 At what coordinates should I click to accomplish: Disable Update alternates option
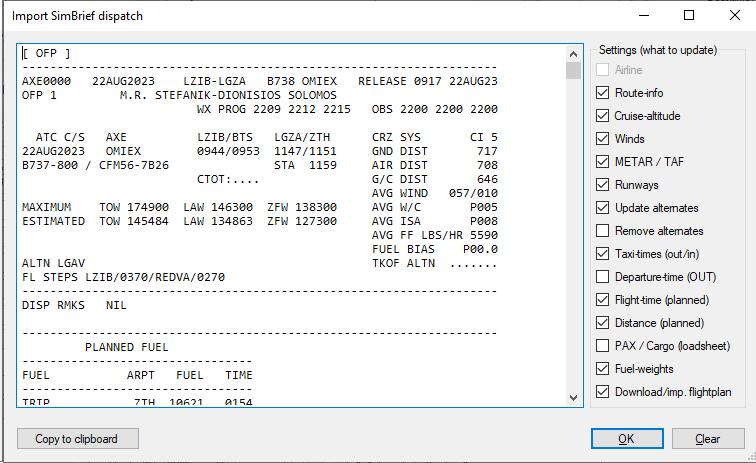point(602,208)
